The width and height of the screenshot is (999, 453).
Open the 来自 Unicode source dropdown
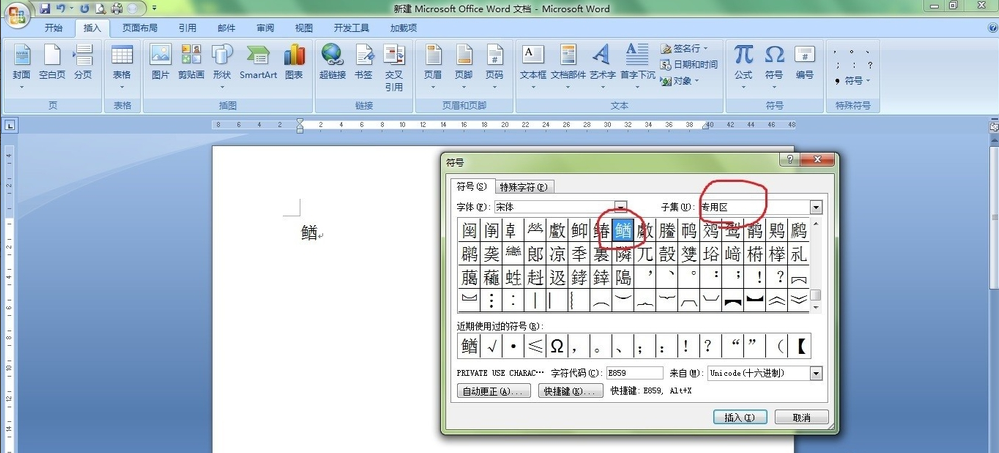pos(816,373)
